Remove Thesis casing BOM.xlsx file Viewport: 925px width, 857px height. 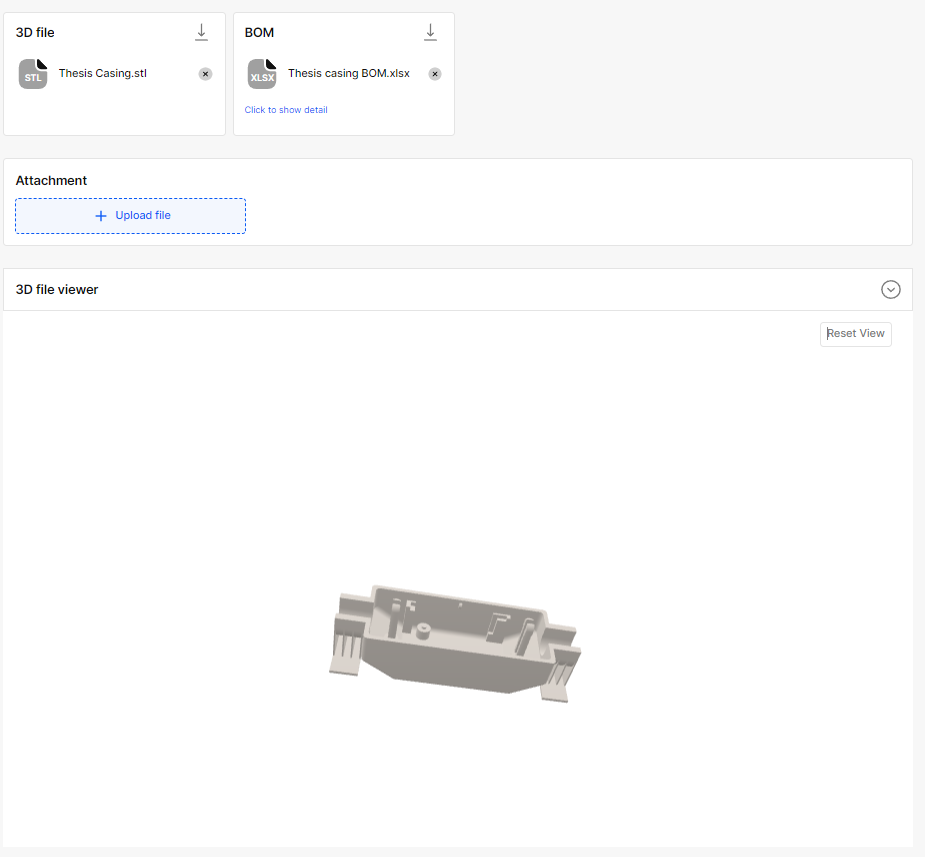click(435, 74)
